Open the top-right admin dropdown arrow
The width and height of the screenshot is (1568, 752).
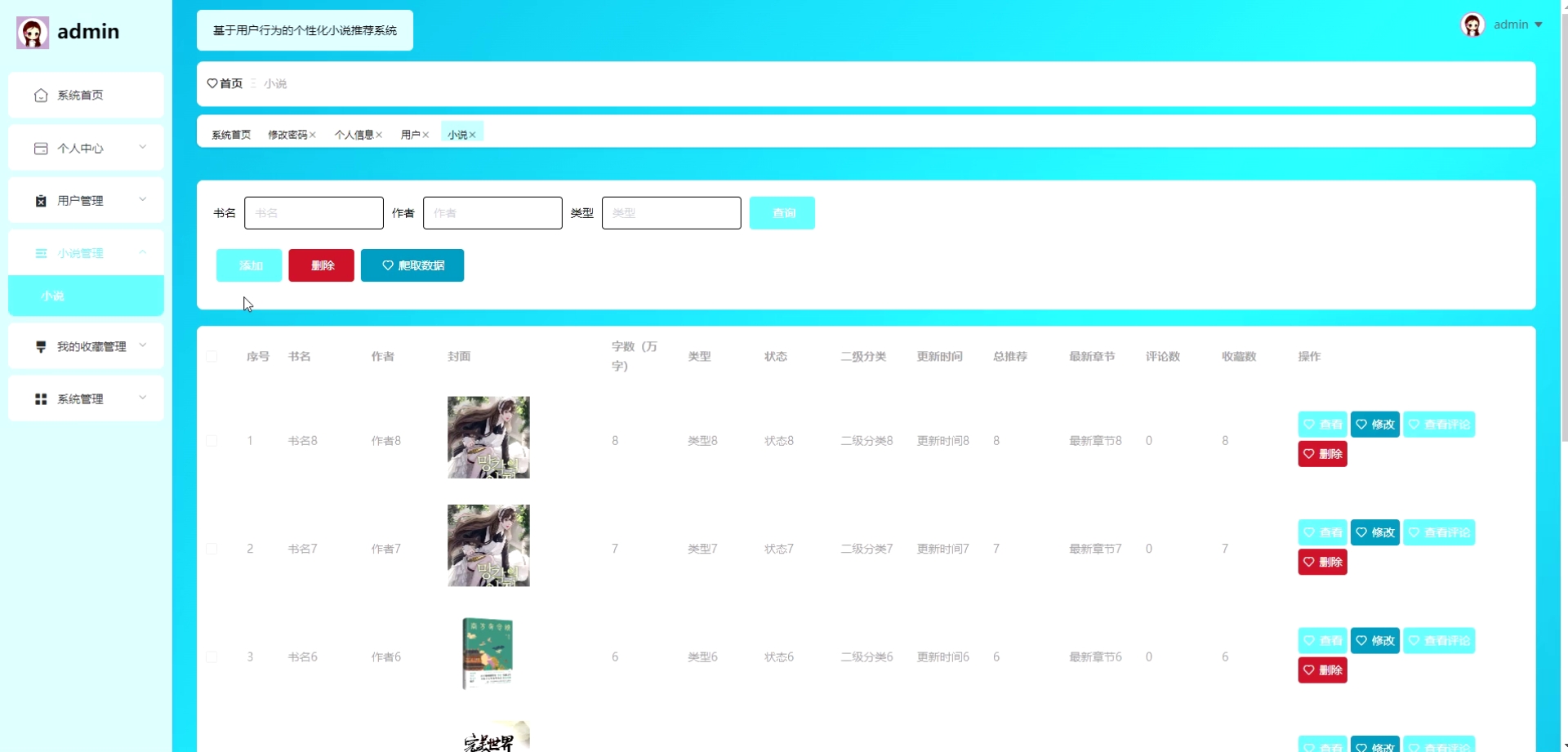[1539, 25]
